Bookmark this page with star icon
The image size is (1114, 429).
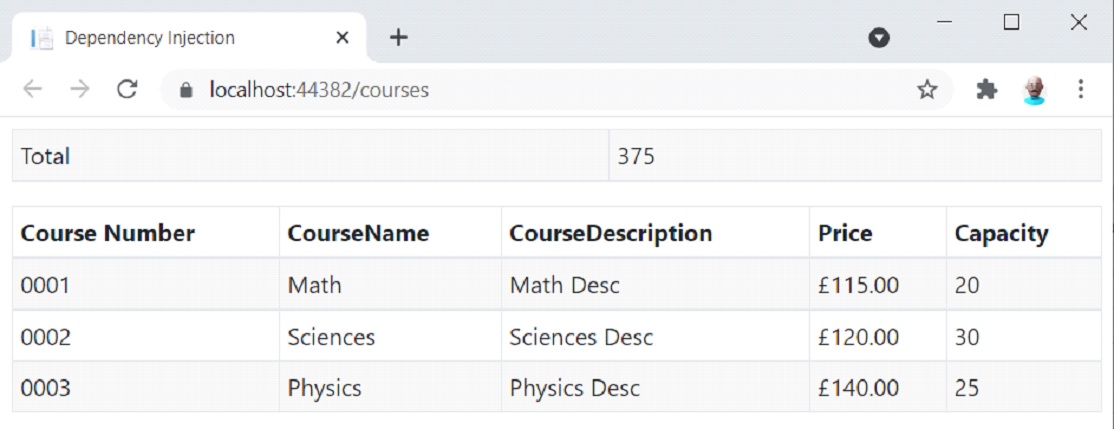(x=927, y=90)
